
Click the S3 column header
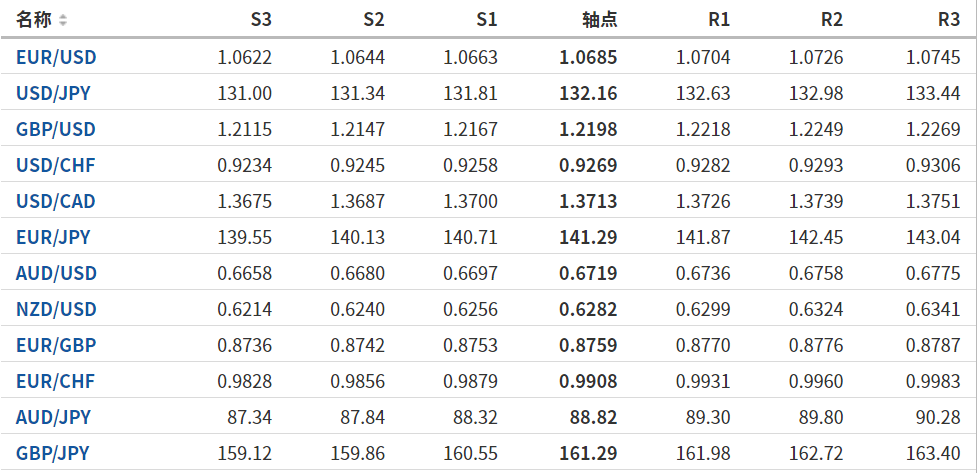pyautogui.click(x=260, y=20)
